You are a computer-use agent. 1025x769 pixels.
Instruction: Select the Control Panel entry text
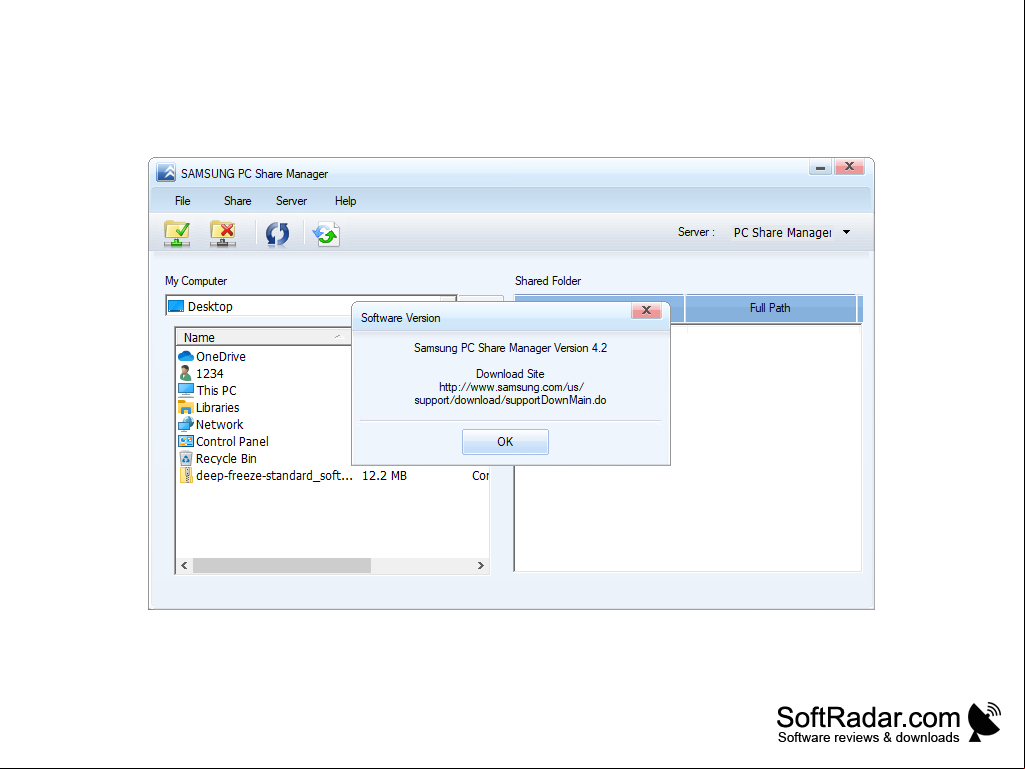click(232, 441)
